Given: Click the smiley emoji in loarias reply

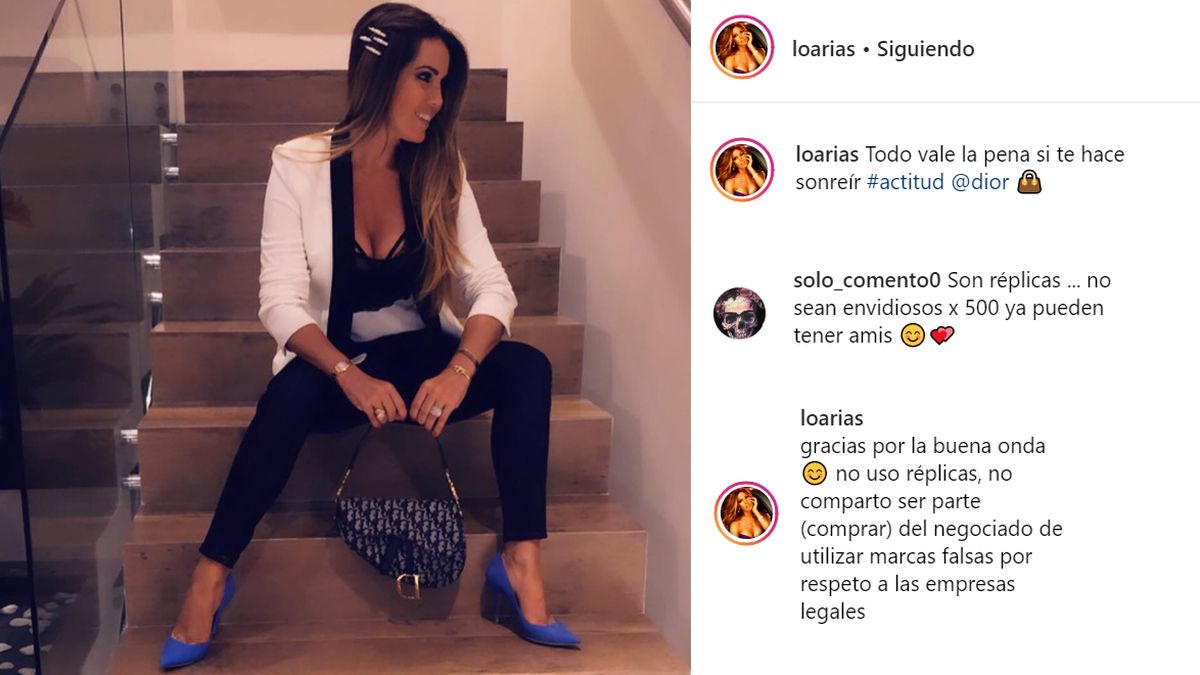Looking at the screenshot, I should click(x=813, y=473).
